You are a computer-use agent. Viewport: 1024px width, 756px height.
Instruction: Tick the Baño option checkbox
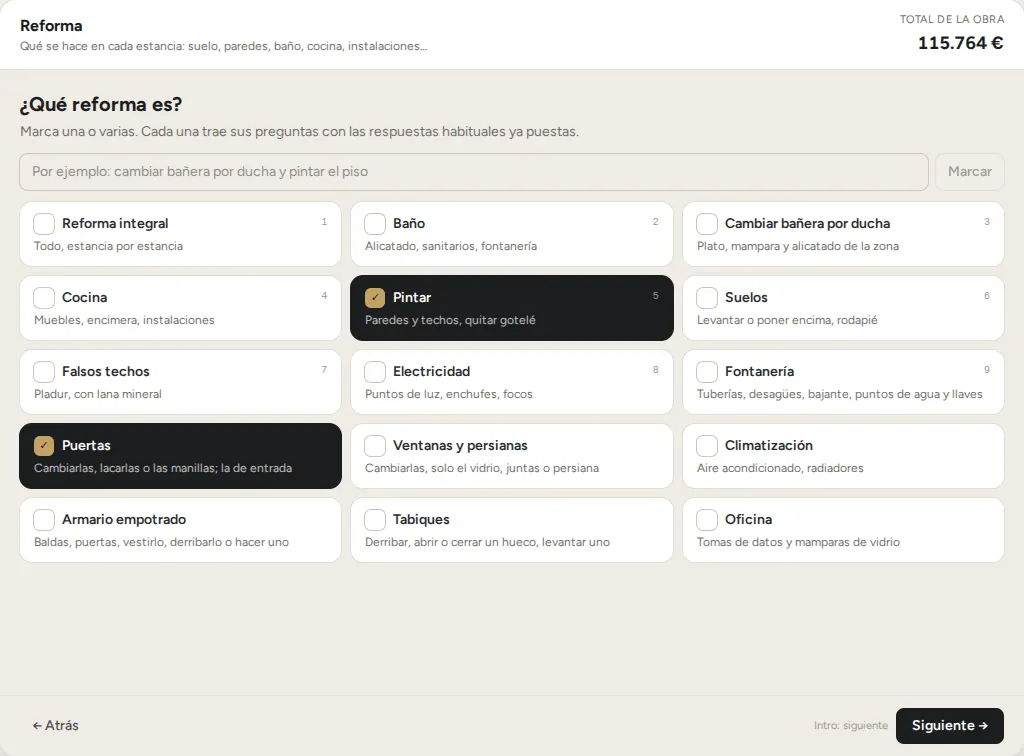pyautogui.click(x=375, y=223)
